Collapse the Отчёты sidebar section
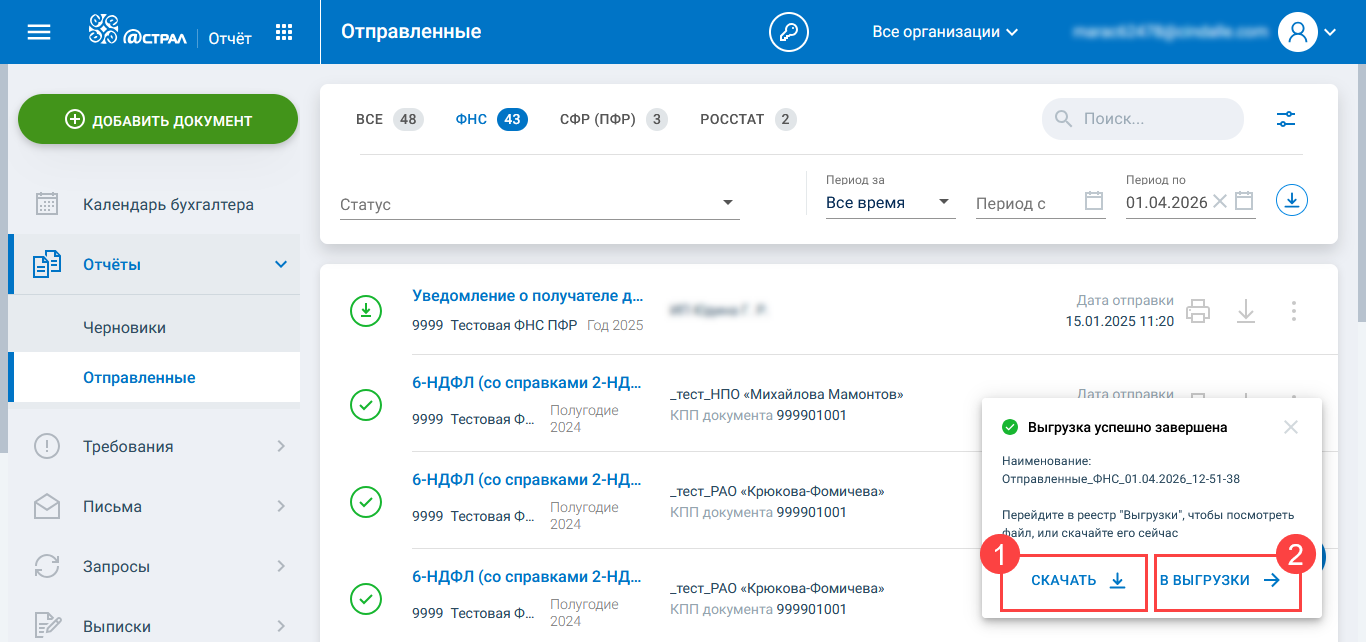Viewport: 1366px width, 642px height. click(x=281, y=264)
